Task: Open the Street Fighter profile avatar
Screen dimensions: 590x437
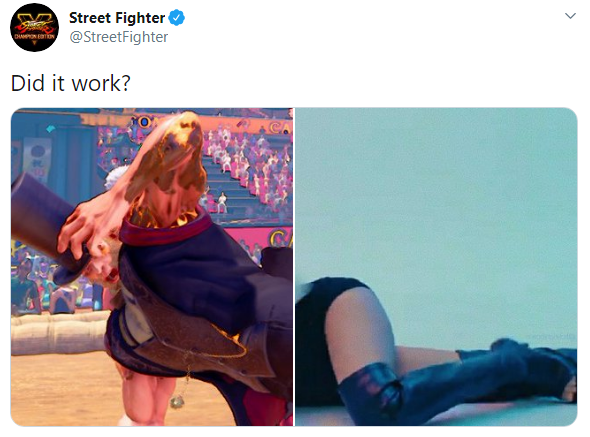Action: [x=34, y=27]
